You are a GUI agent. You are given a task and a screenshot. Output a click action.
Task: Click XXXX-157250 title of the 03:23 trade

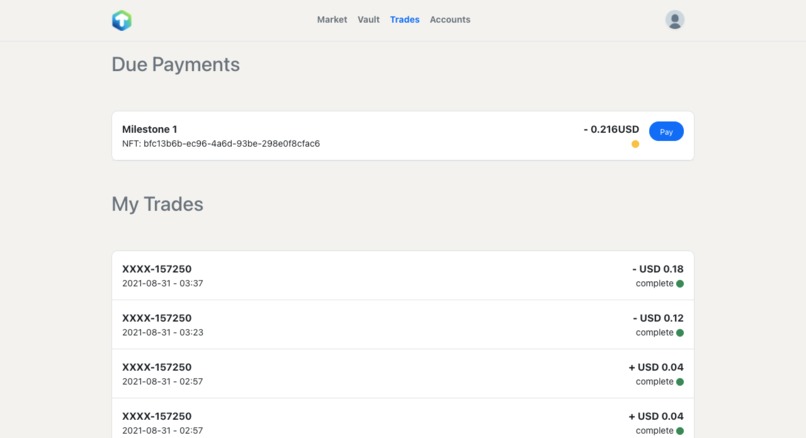coord(157,318)
